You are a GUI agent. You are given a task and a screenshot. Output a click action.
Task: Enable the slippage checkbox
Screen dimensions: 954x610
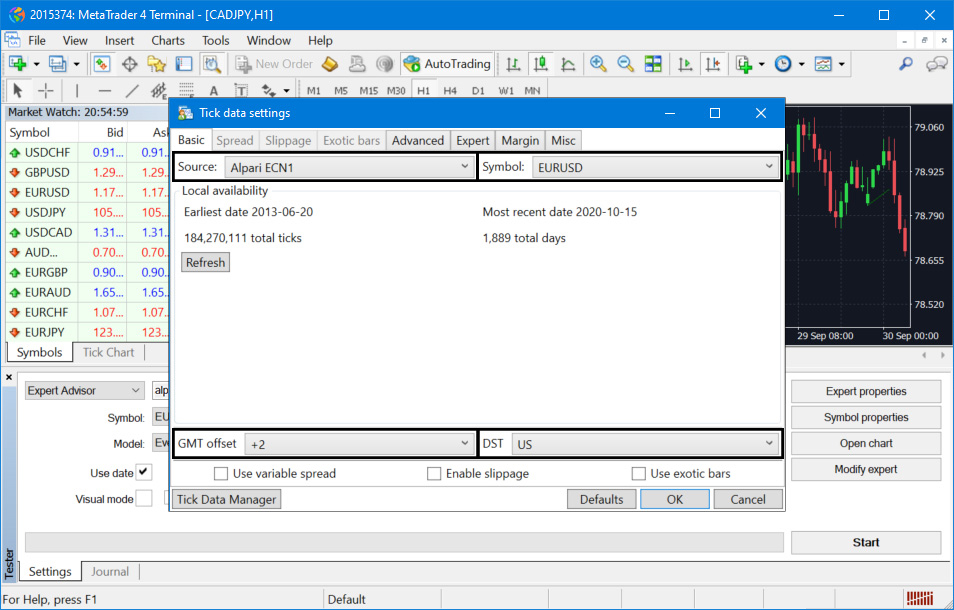[x=434, y=473]
